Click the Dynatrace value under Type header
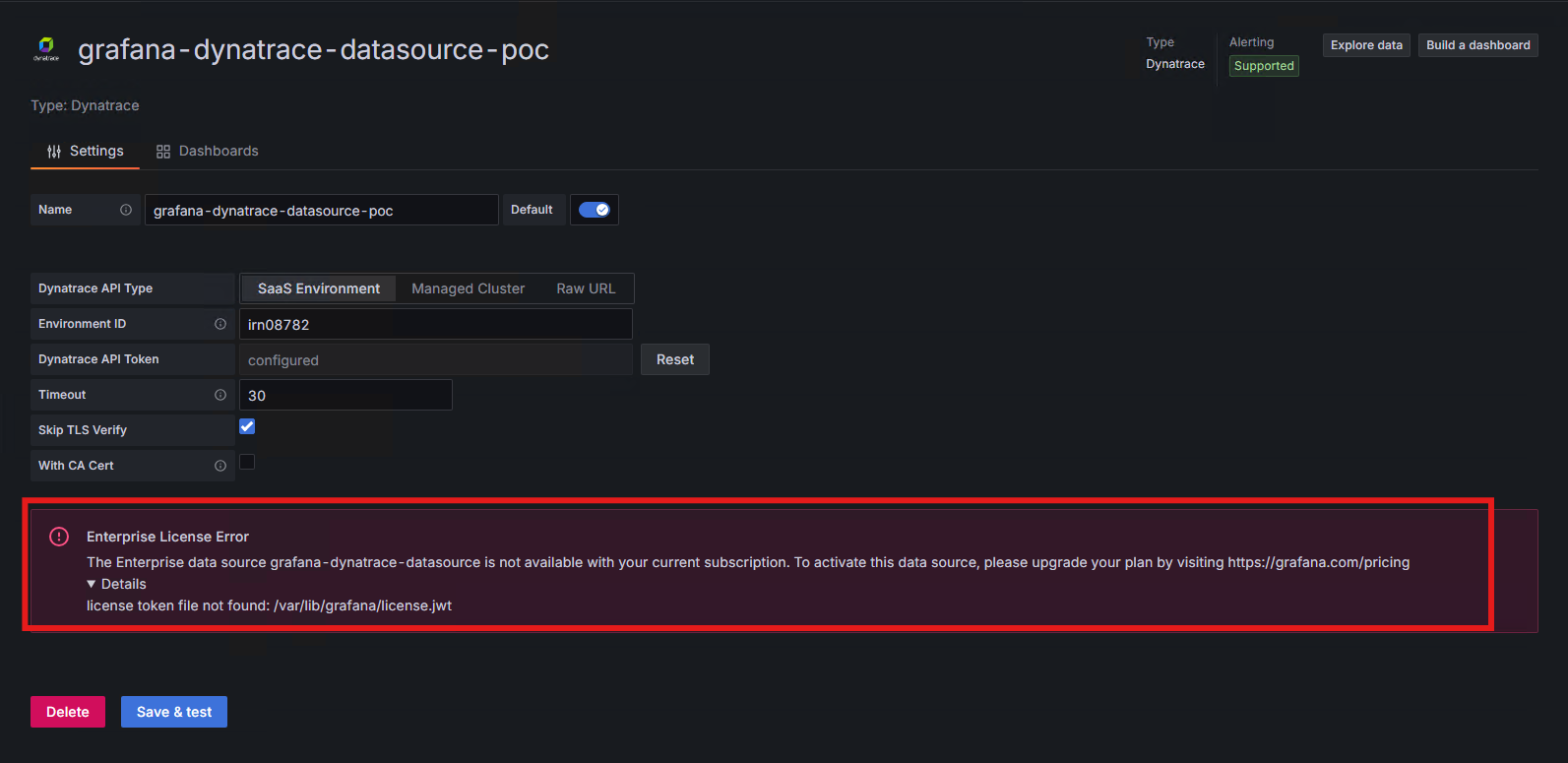Image resolution: width=1568 pixels, height=763 pixels. coord(1175,64)
